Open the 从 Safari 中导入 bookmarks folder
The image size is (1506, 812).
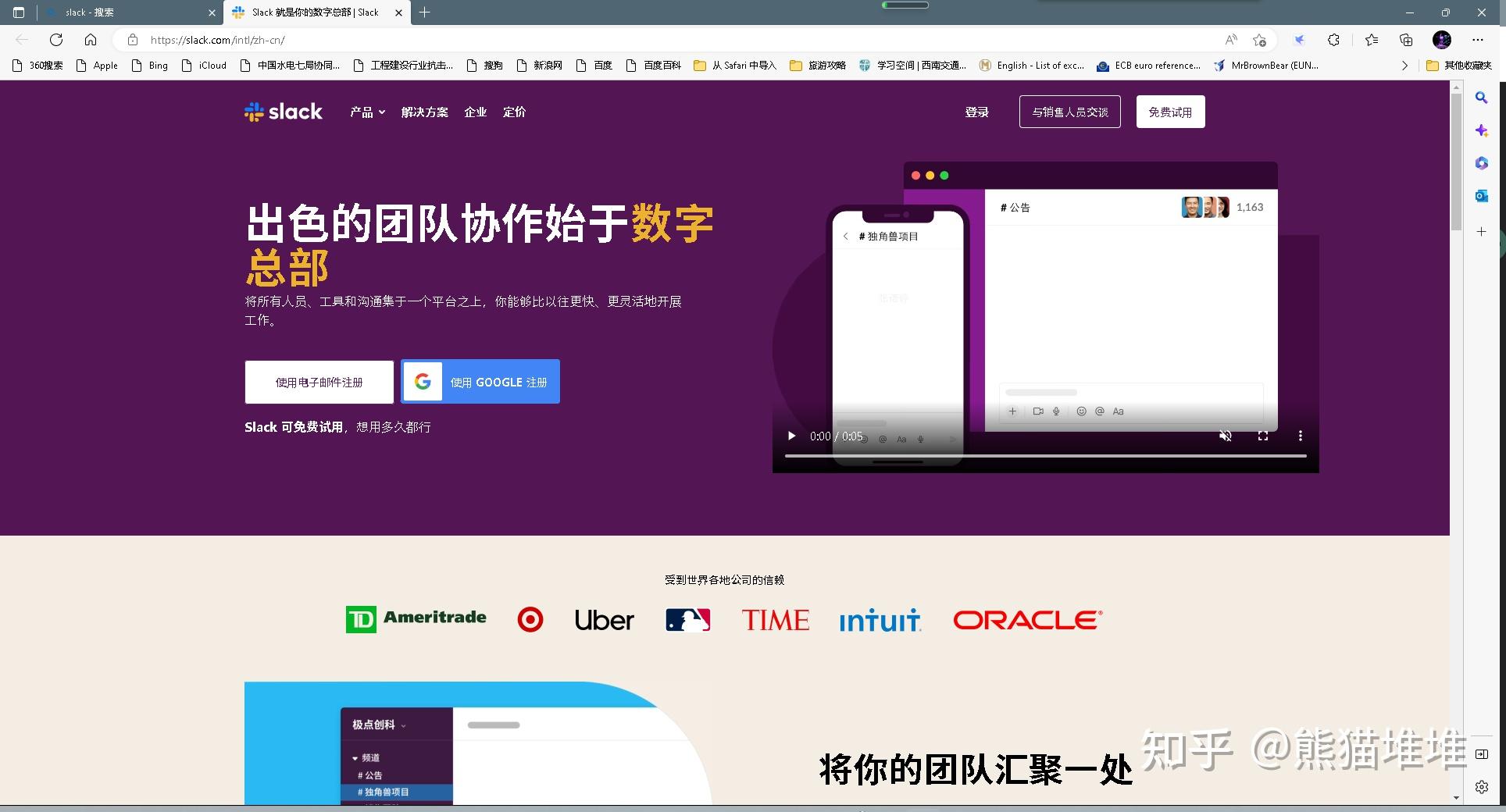point(735,66)
